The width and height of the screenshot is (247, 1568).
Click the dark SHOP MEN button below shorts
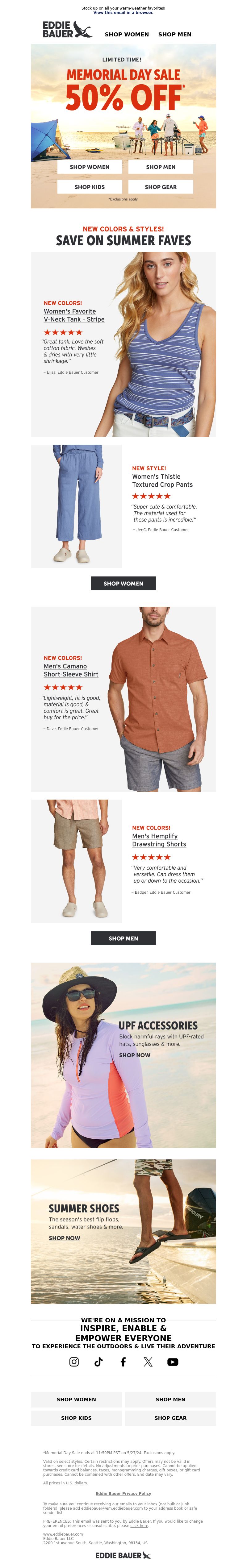(x=124, y=938)
